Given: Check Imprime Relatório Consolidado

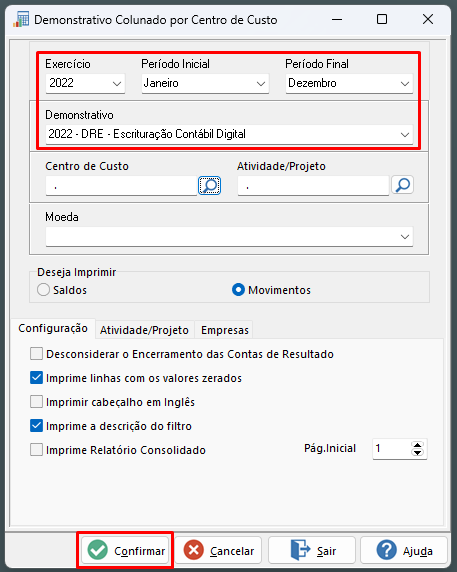Looking at the screenshot, I should pyautogui.click(x=36, y=450).
